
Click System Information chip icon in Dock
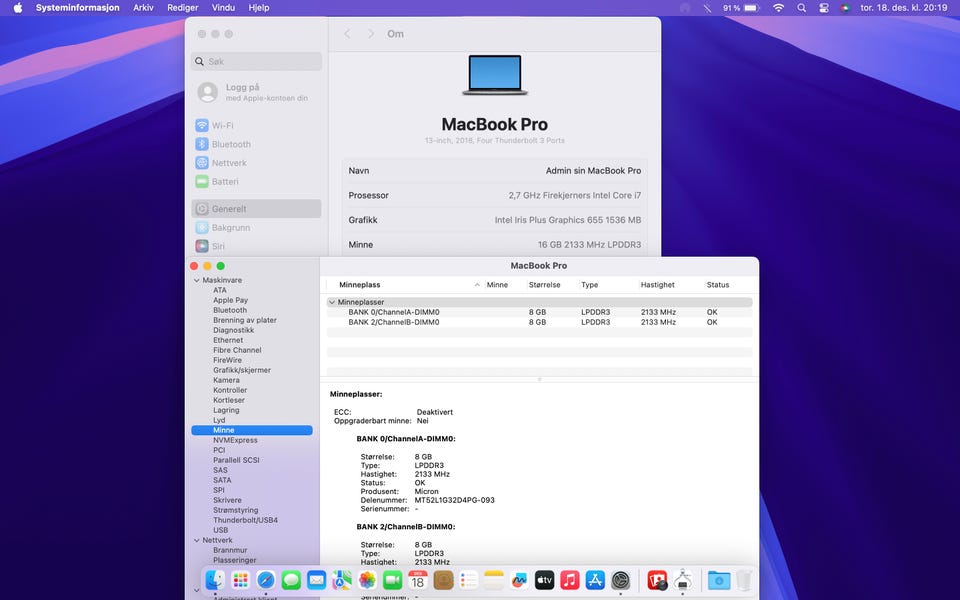tap(683, 579)
